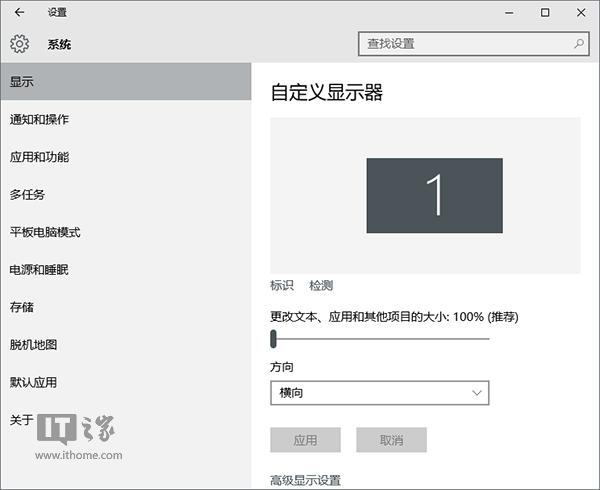Select monitor 1 thumbnail
This screenshot has width=600, height=490.
[x=434, y=195]
